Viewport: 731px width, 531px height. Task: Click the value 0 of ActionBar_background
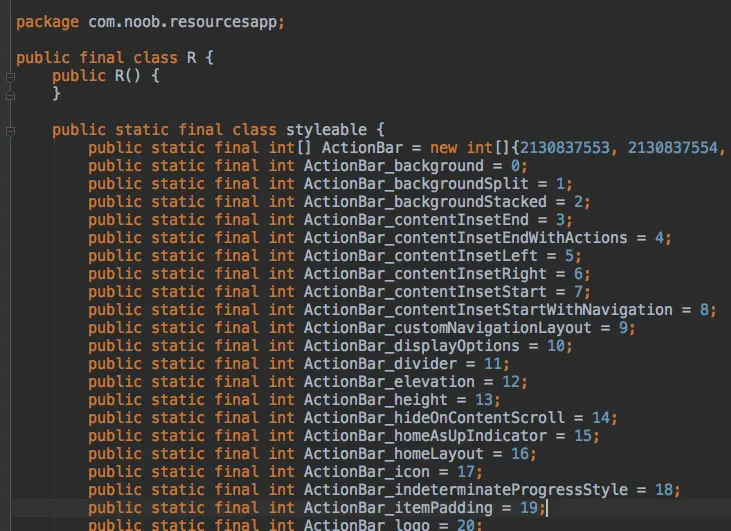pyautogui.click(x=515, y=166)
